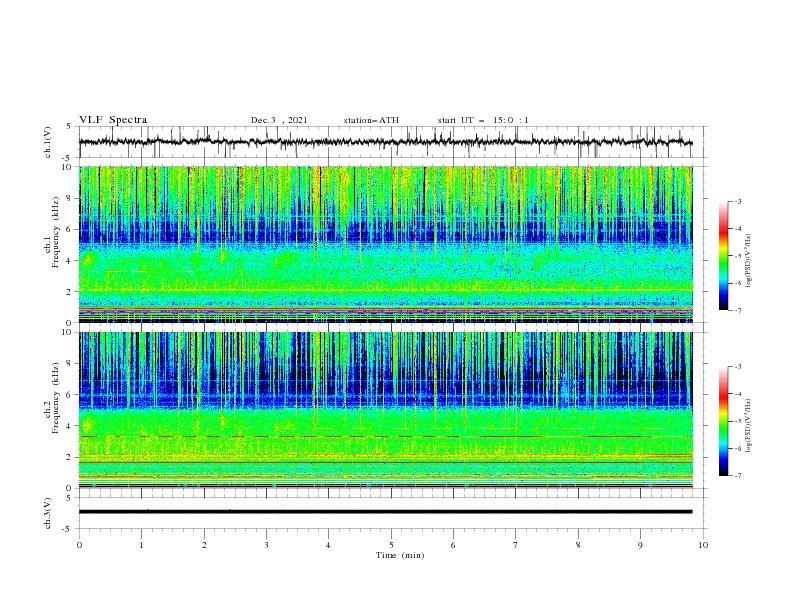The width and height of the screenshot is (792, 612).
Task: Click the ch.1 "Frequency (kHz)" axis label
Action: [56, 232]
